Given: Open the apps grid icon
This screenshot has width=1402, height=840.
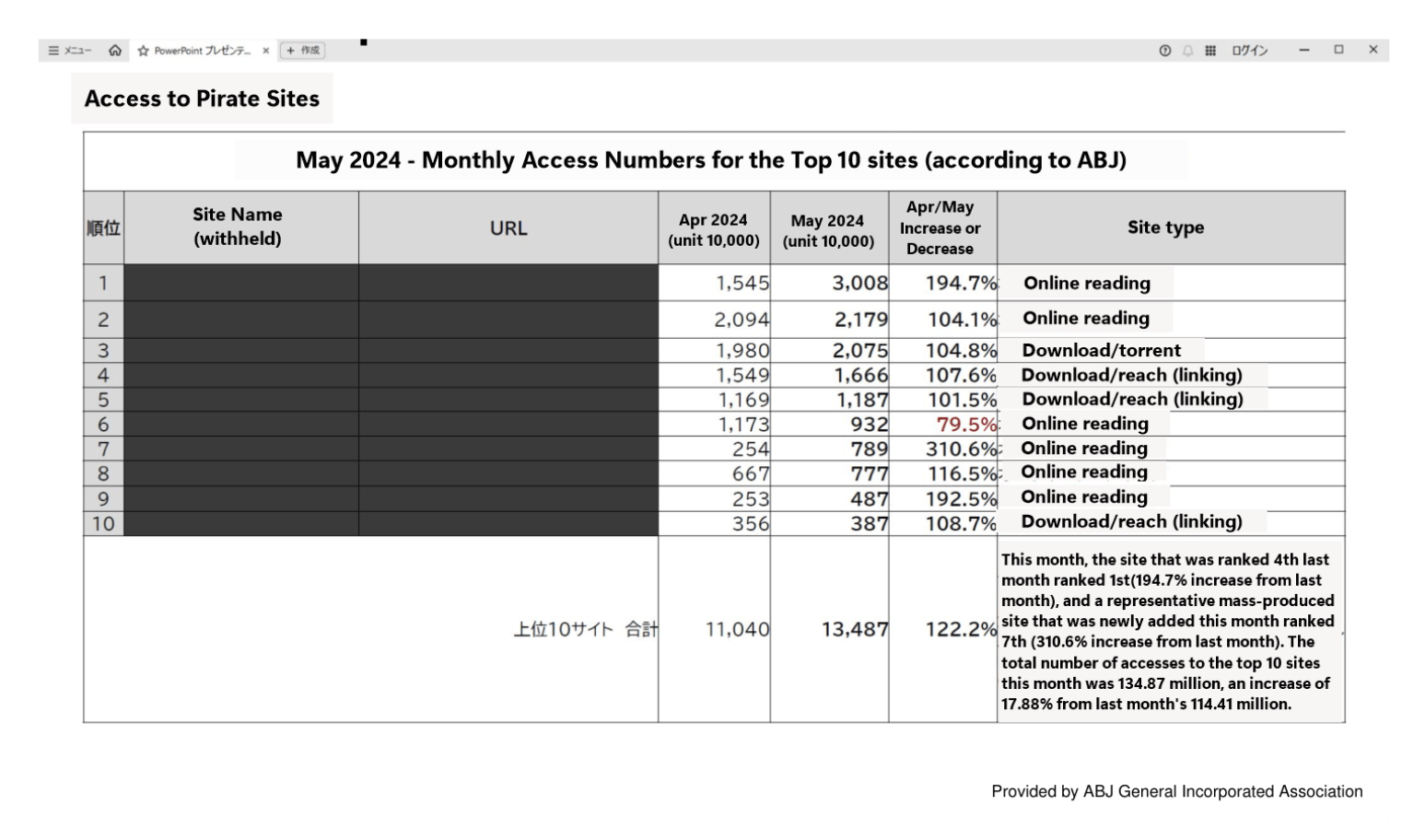Looking at the screenshot, I should 1210,51.
